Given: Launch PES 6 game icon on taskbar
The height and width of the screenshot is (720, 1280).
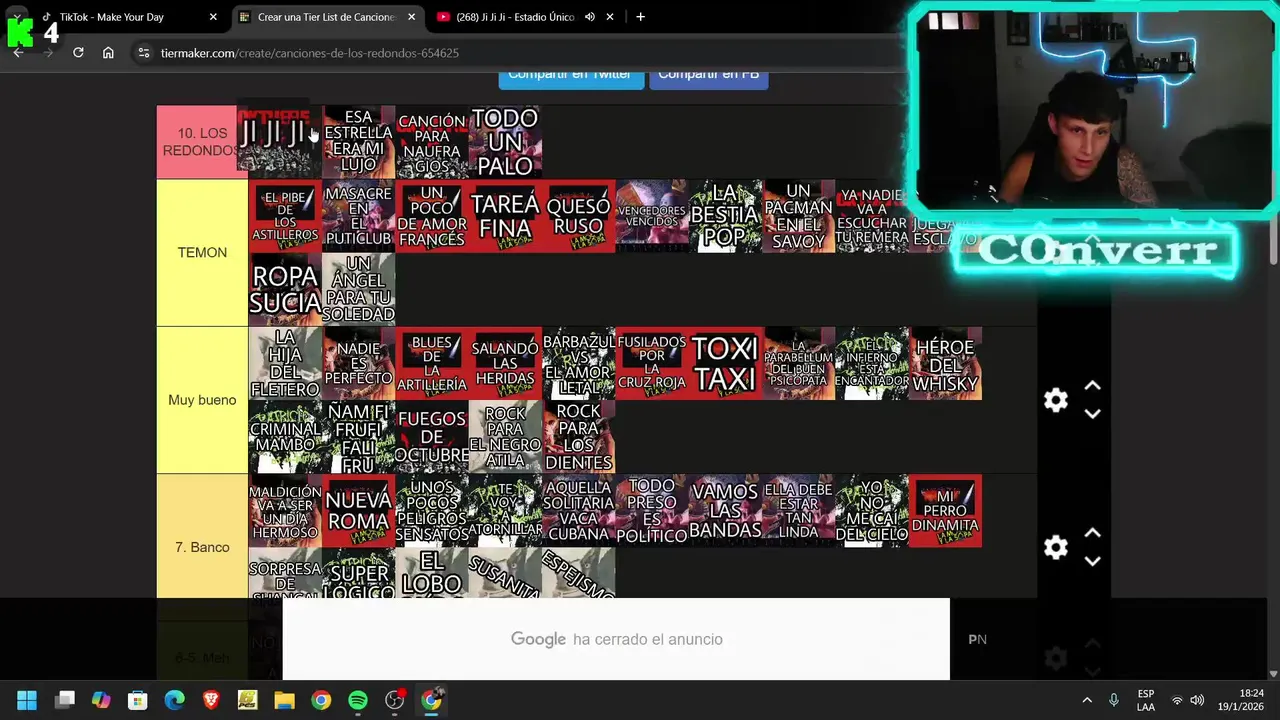Looking at the screenshot, I should pyautogui.click(x=247, y=700).
